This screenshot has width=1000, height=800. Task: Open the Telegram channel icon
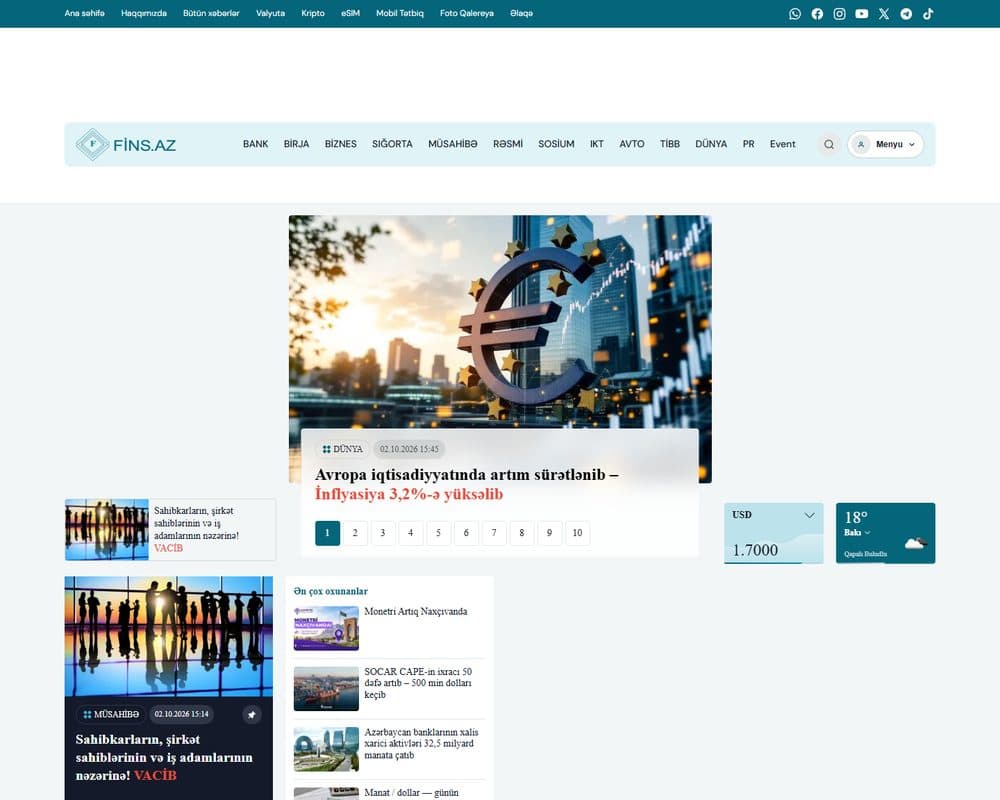906,13
